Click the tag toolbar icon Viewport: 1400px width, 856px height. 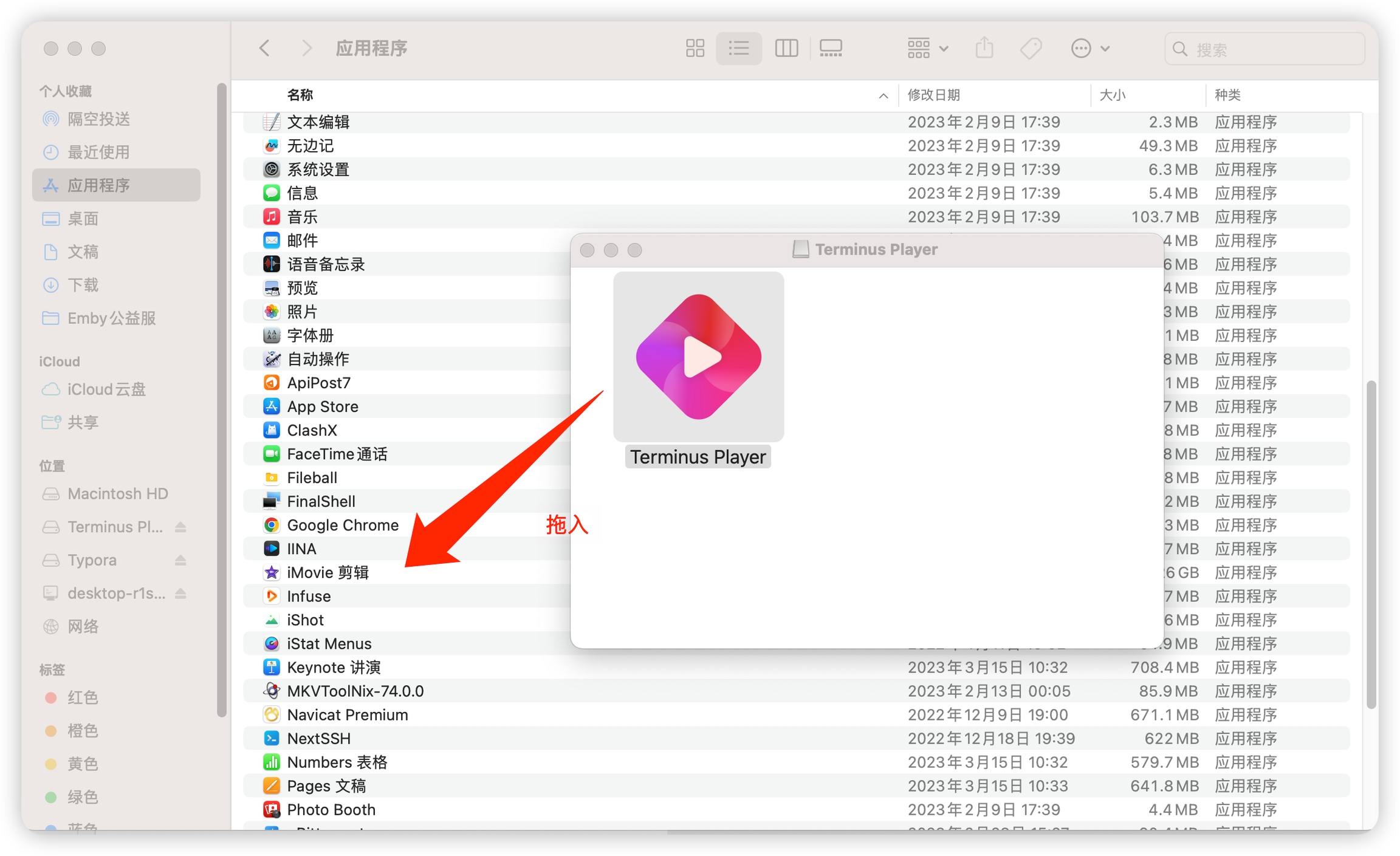click(x=1031, y=48)
